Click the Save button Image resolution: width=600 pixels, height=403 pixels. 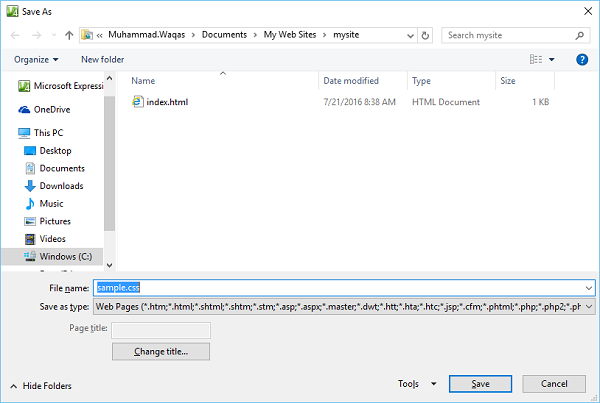click(480, 384)
